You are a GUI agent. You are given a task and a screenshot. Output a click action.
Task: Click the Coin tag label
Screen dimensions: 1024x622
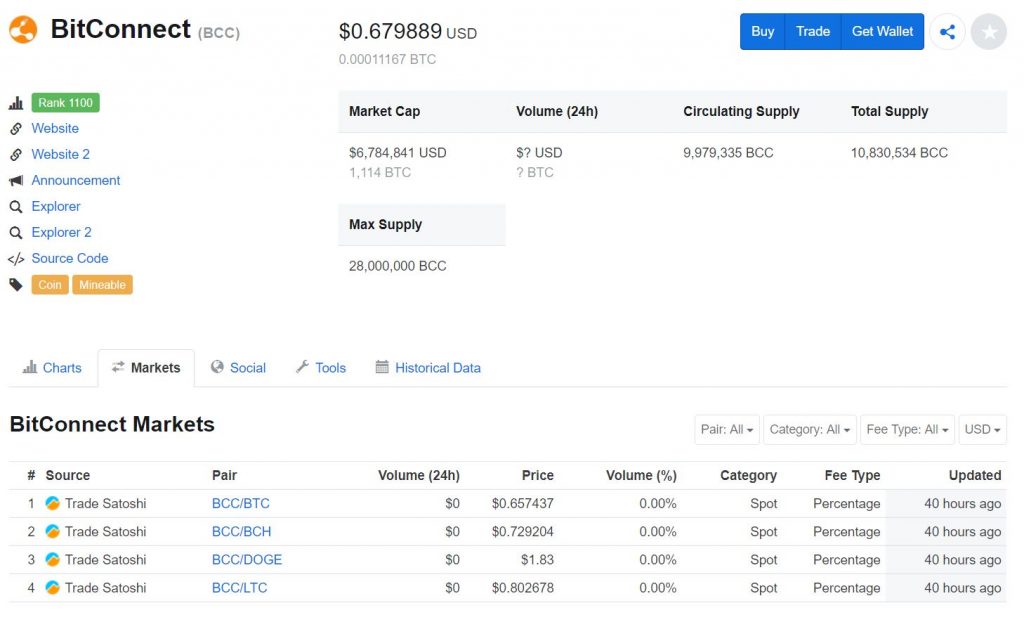[50, 285]
